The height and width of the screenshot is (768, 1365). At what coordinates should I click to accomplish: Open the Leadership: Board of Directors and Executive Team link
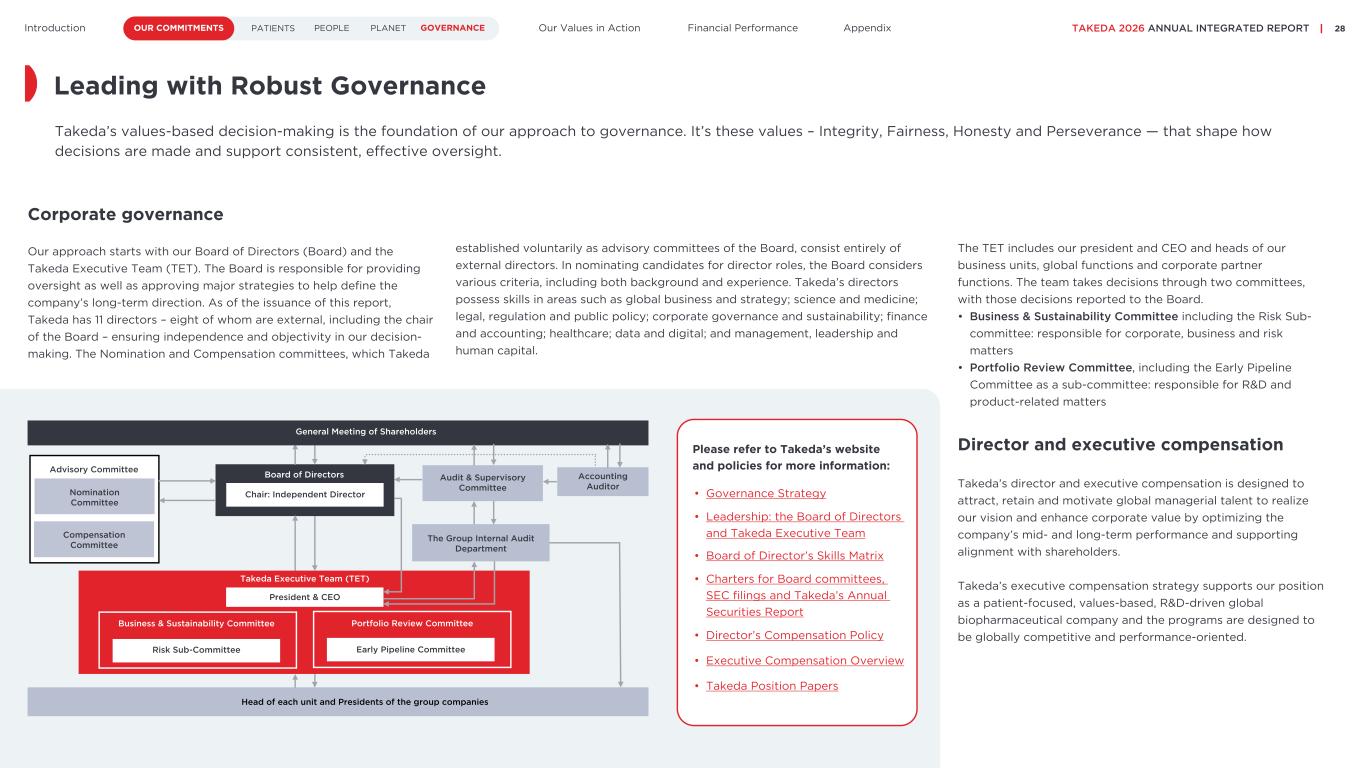pyautogui.click(x=804, y=525)
